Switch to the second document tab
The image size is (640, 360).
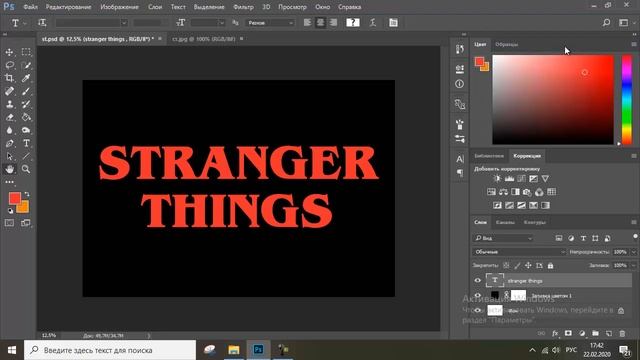click(204, 39)
